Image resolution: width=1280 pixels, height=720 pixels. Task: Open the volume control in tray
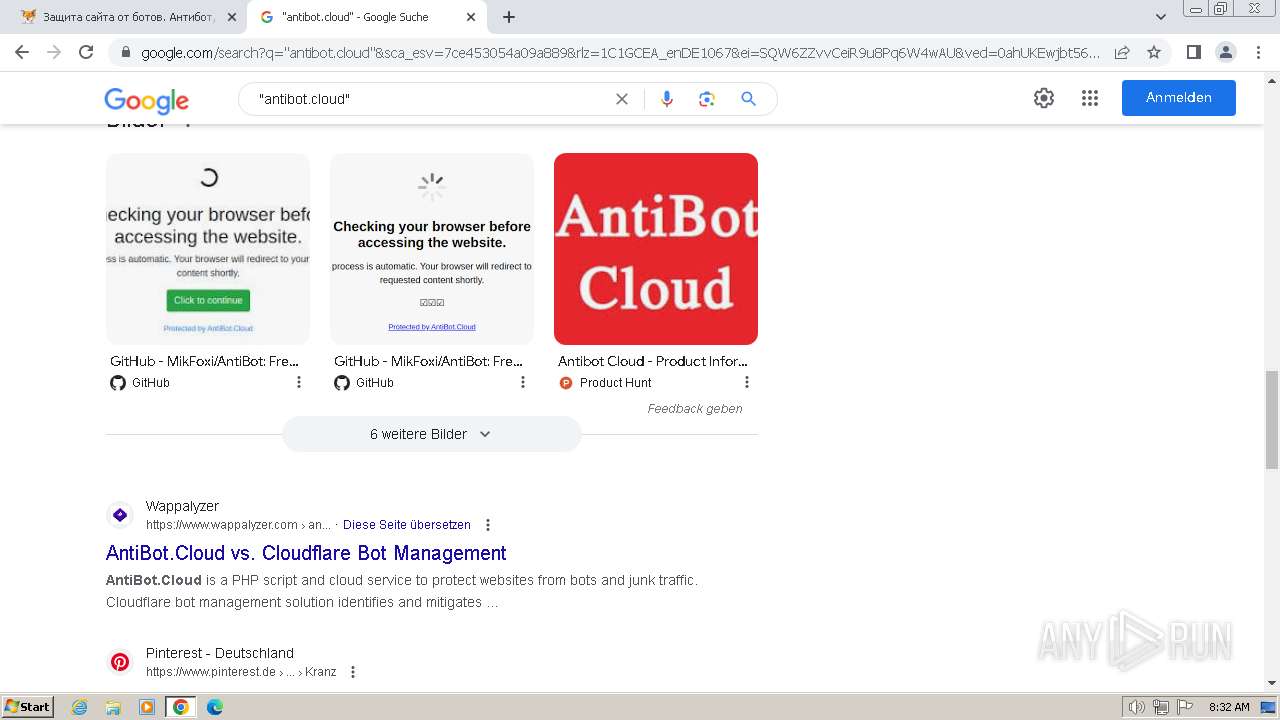click(1137, 707)
